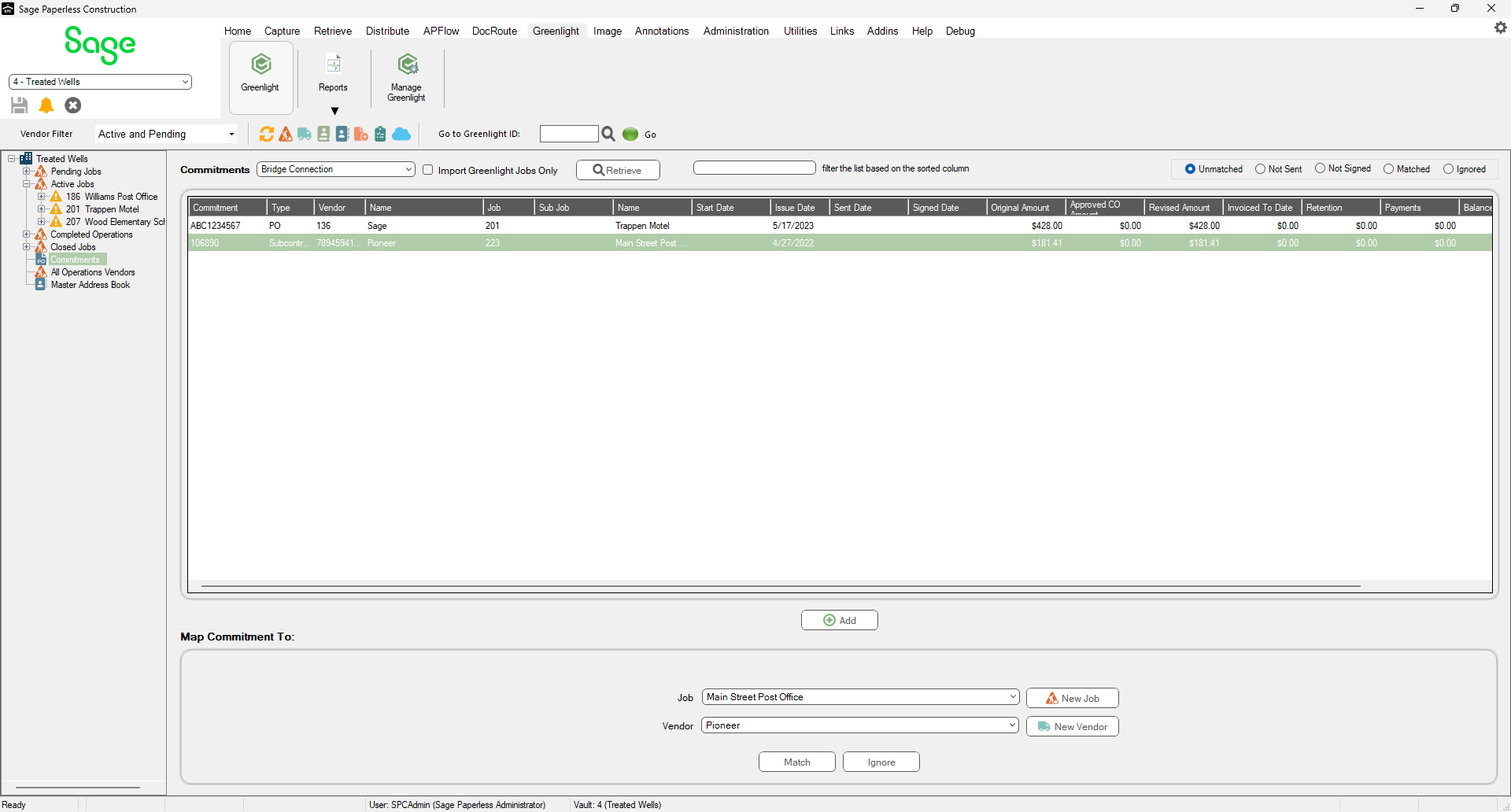Open Manage Greenlight from the ribbon
The image size is (1511, 812).
(406, 77)
